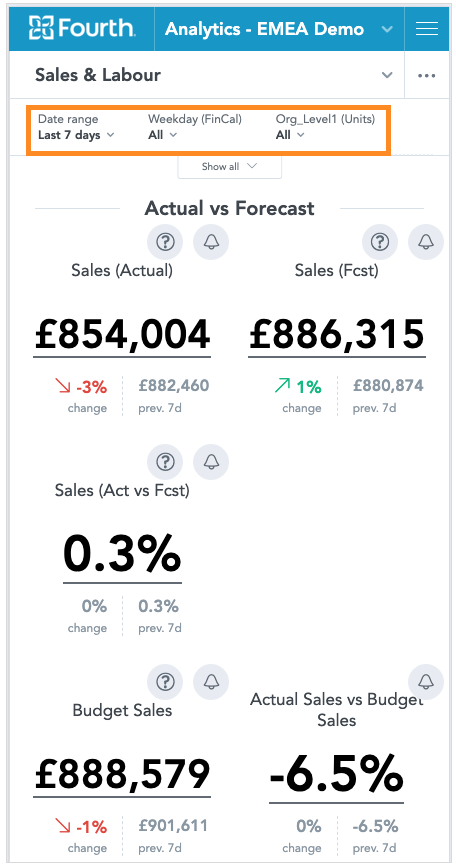Set alert bell for Sales (Fcst)
The height and width of the screenshot is (868, 456).
coord(426,242)
